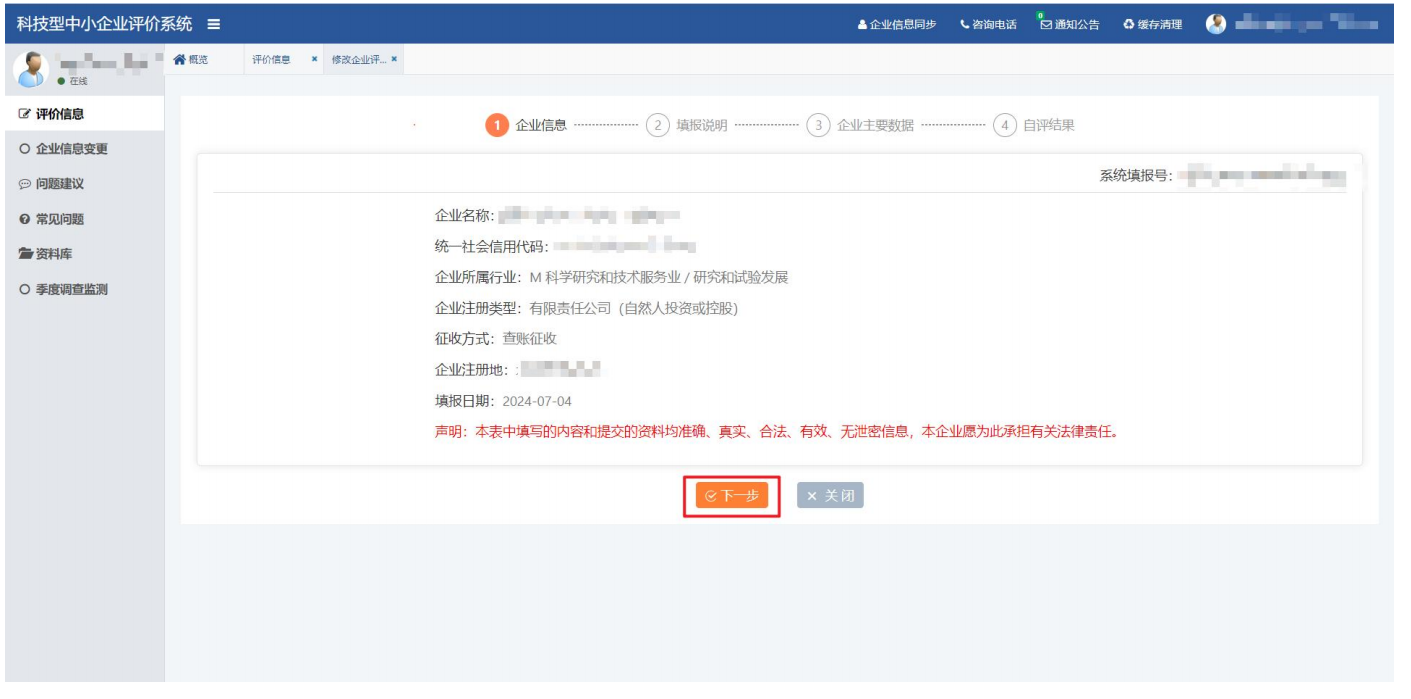Click the 概览 home icon tab

178,61
